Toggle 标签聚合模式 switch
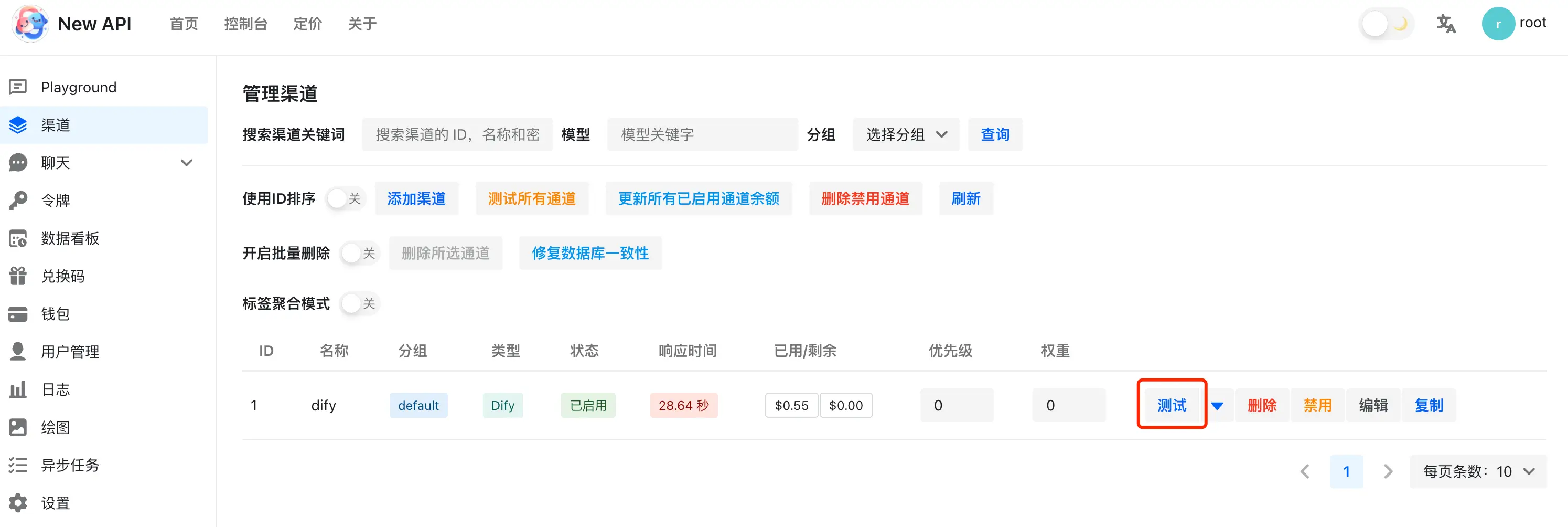The height and width of the screenshot is (527, 1568). (360, 303)
